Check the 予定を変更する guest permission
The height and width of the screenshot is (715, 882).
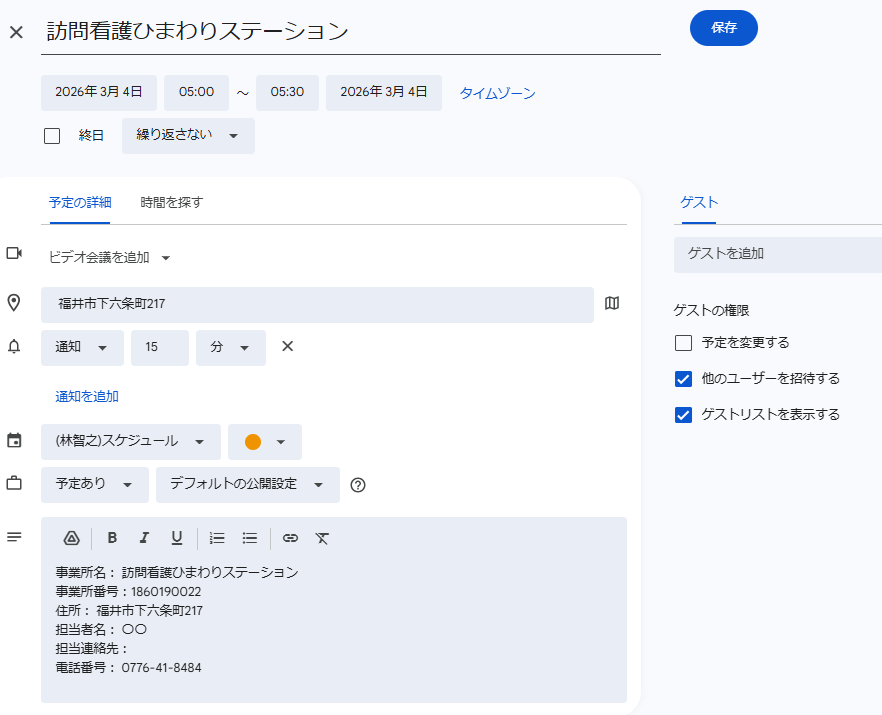coord(684,343)
